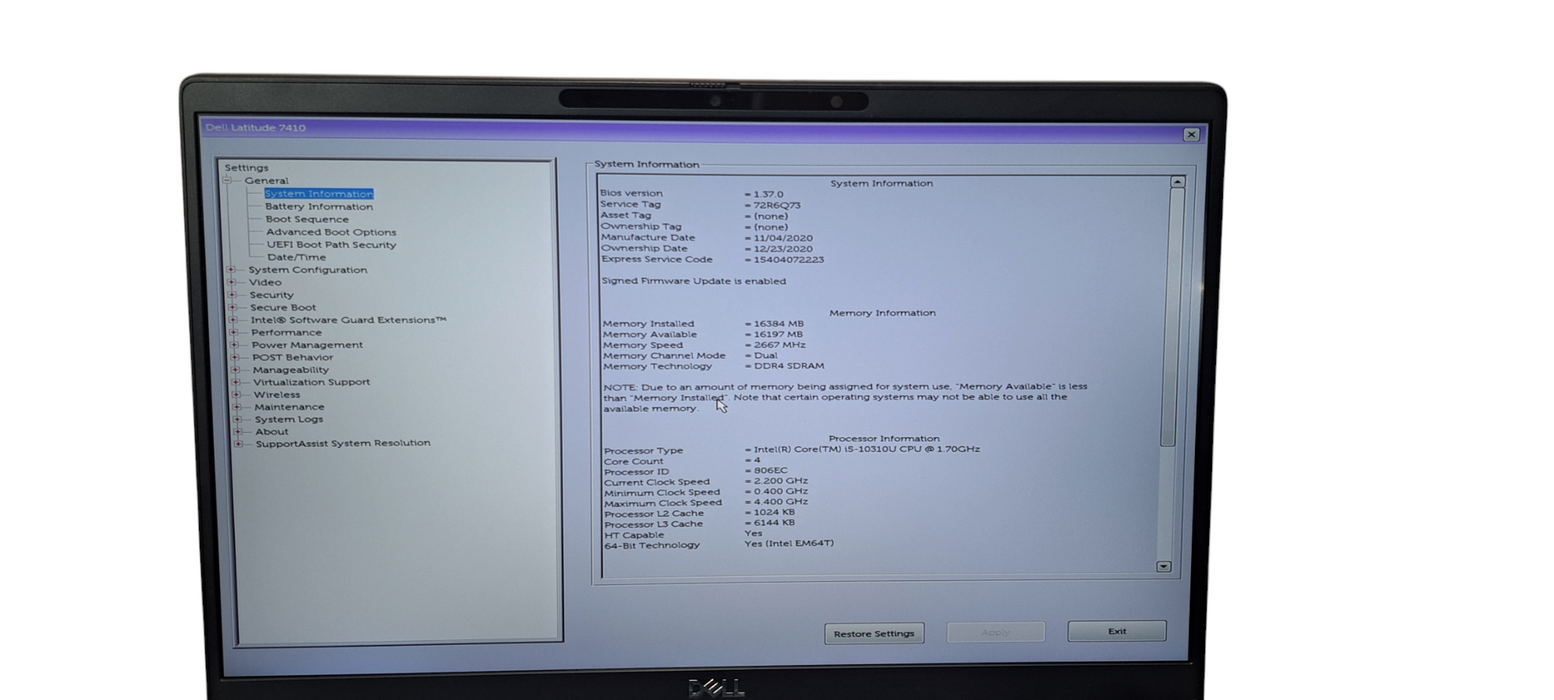Expand Virtualization Support options
The image size is (1554, 700).
click(x=234, y=382)
